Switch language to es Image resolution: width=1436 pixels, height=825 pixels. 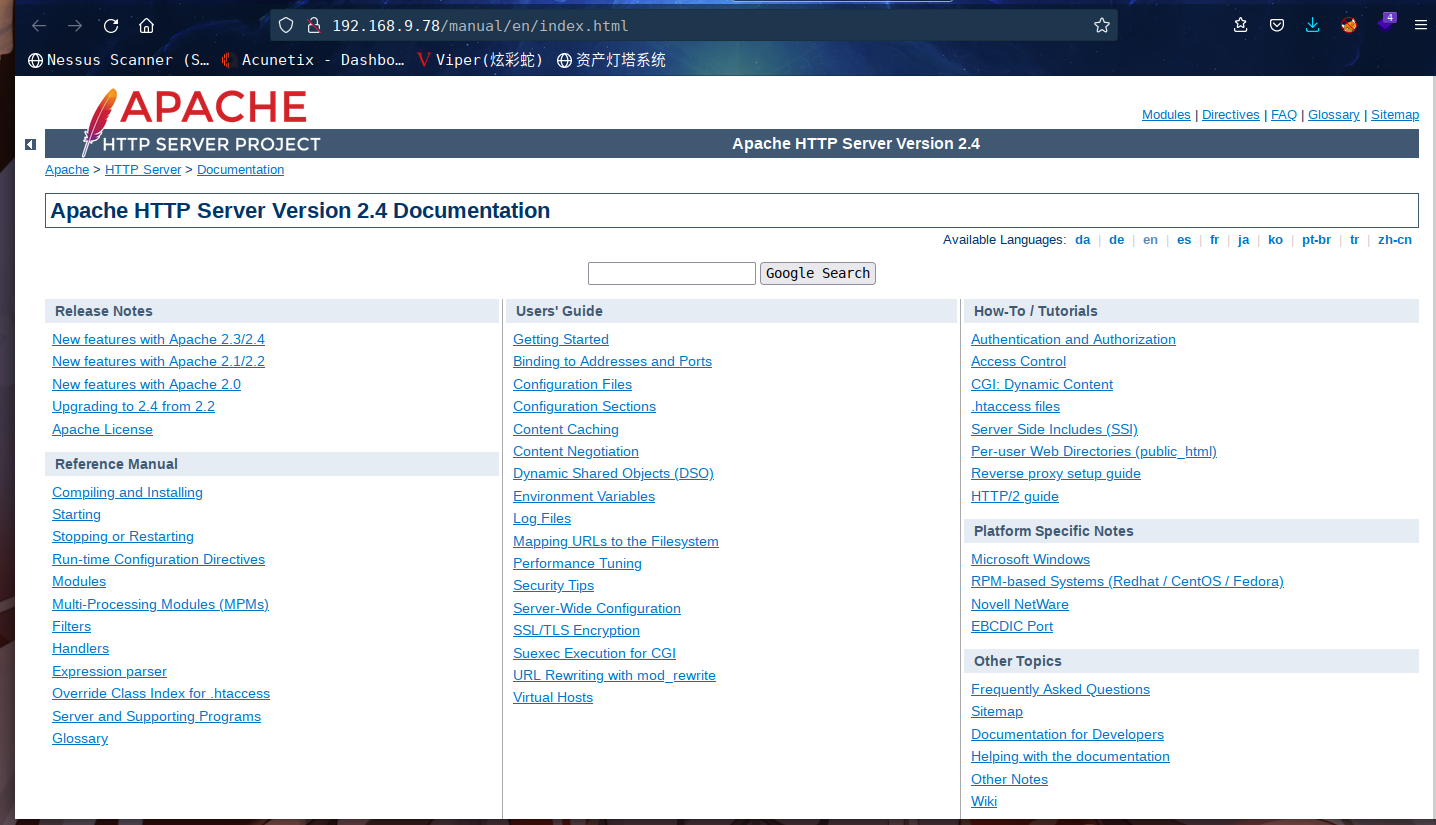coord(1184,240)
